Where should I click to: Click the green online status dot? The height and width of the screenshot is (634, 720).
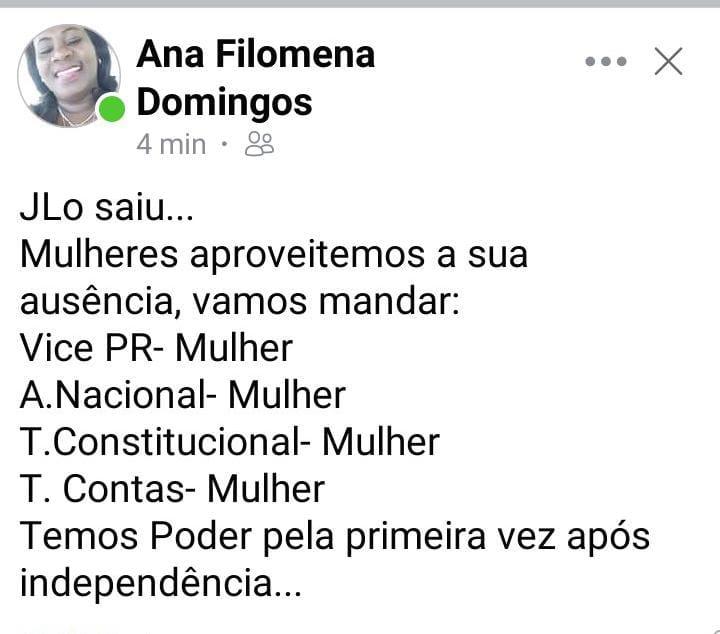112,109
